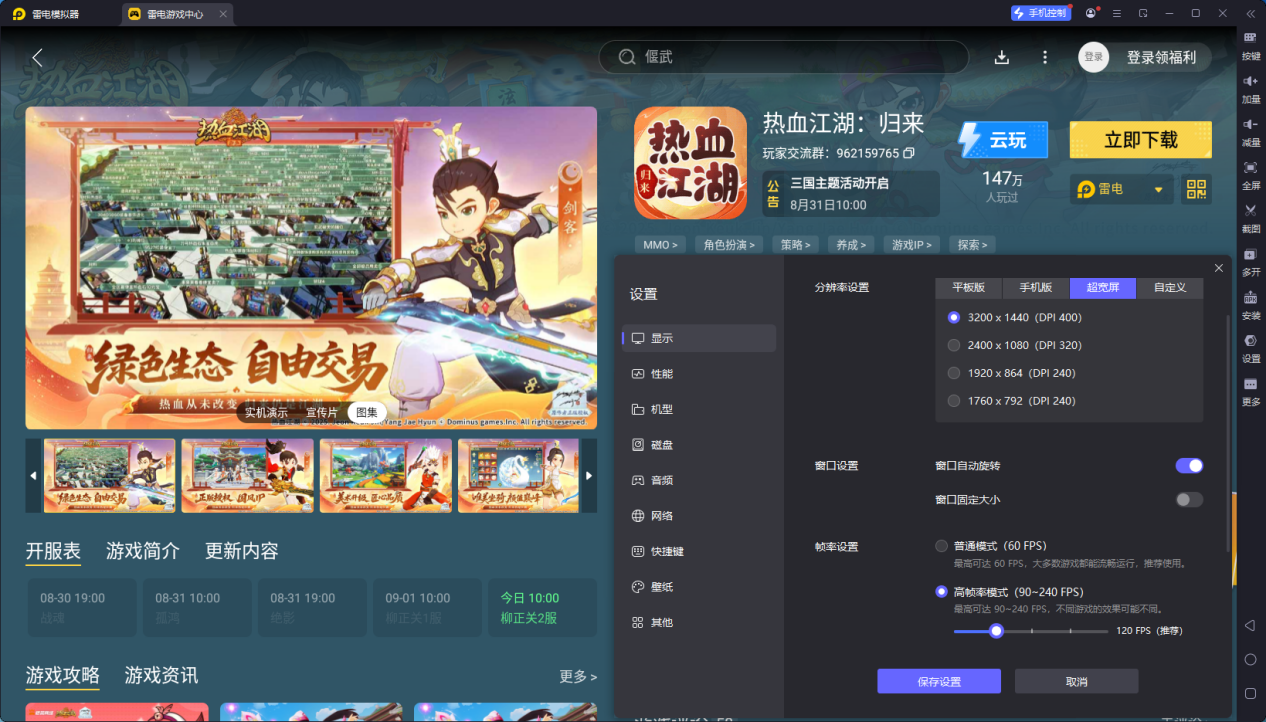
Task: Show the QR code for the game
Action: (1196, 189)
